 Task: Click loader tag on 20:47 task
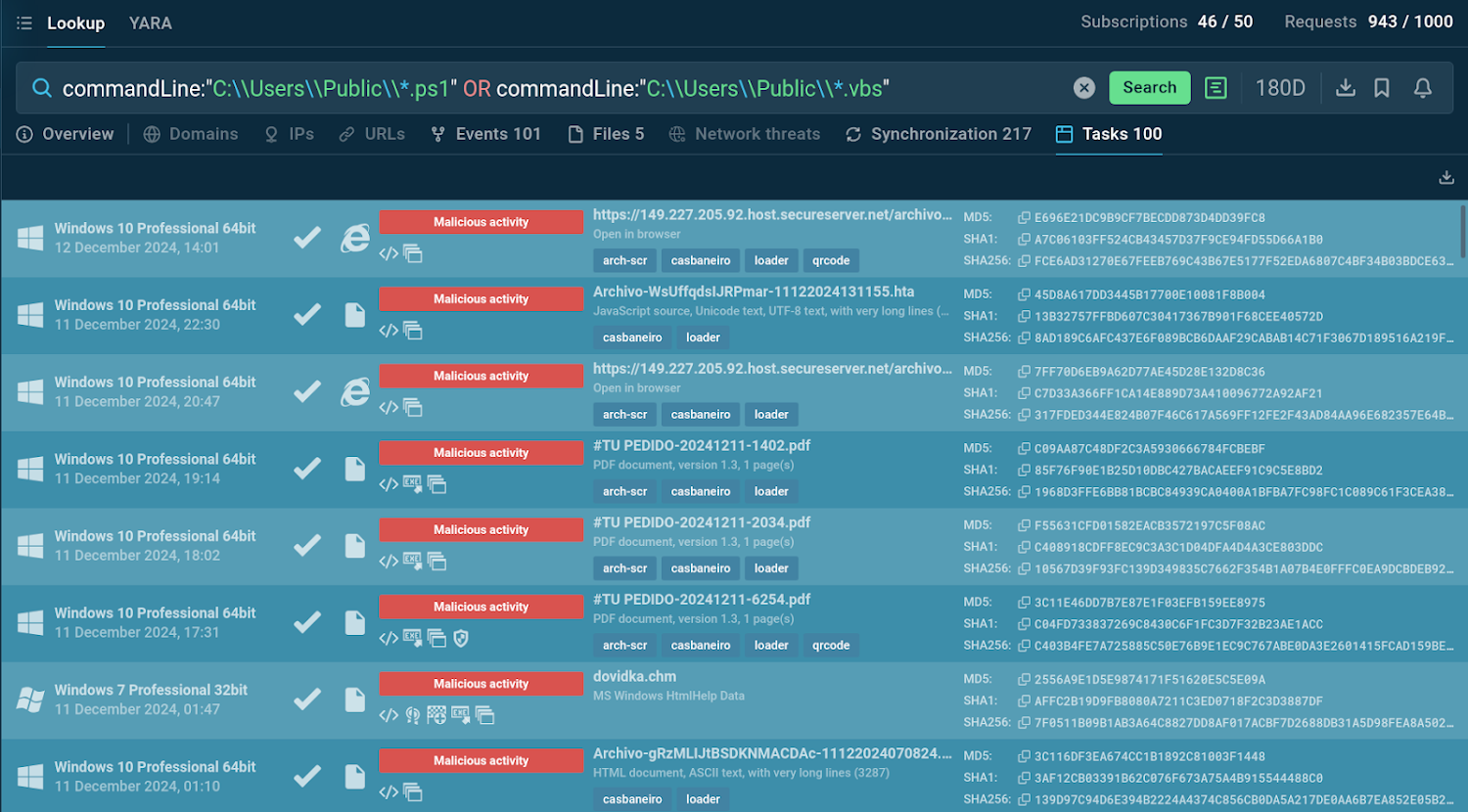pyautogui.click(x=771, y=415)
